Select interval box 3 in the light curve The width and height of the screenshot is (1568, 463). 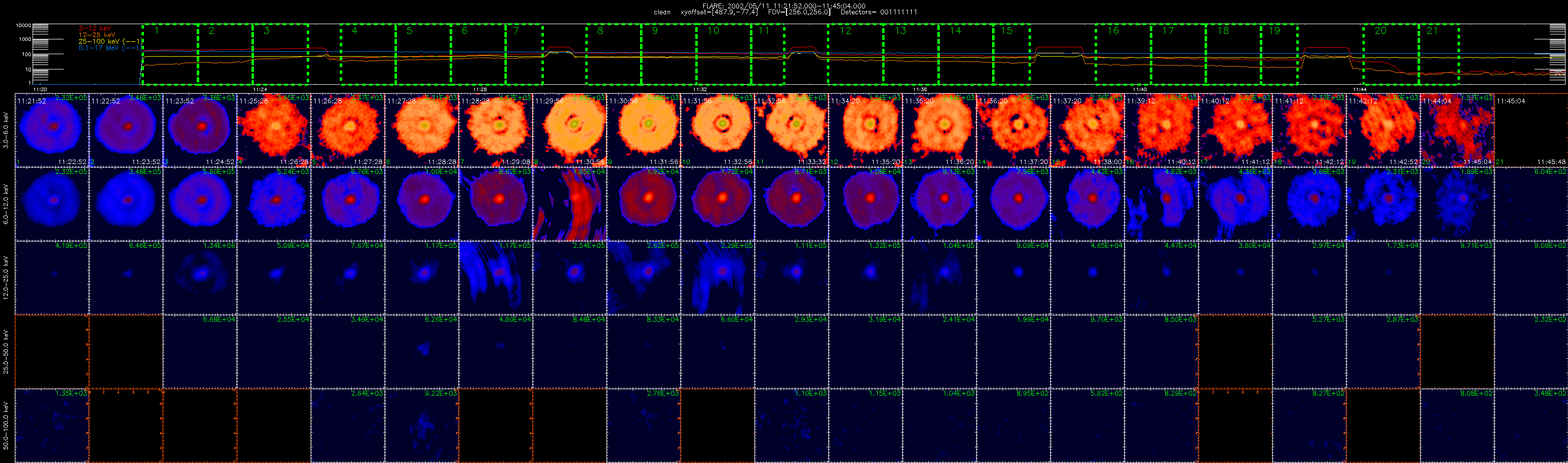pos(281,54)
